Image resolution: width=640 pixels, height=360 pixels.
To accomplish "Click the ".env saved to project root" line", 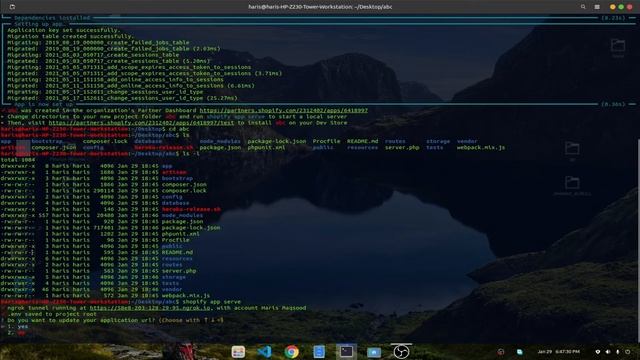I will tap(52, 314).
